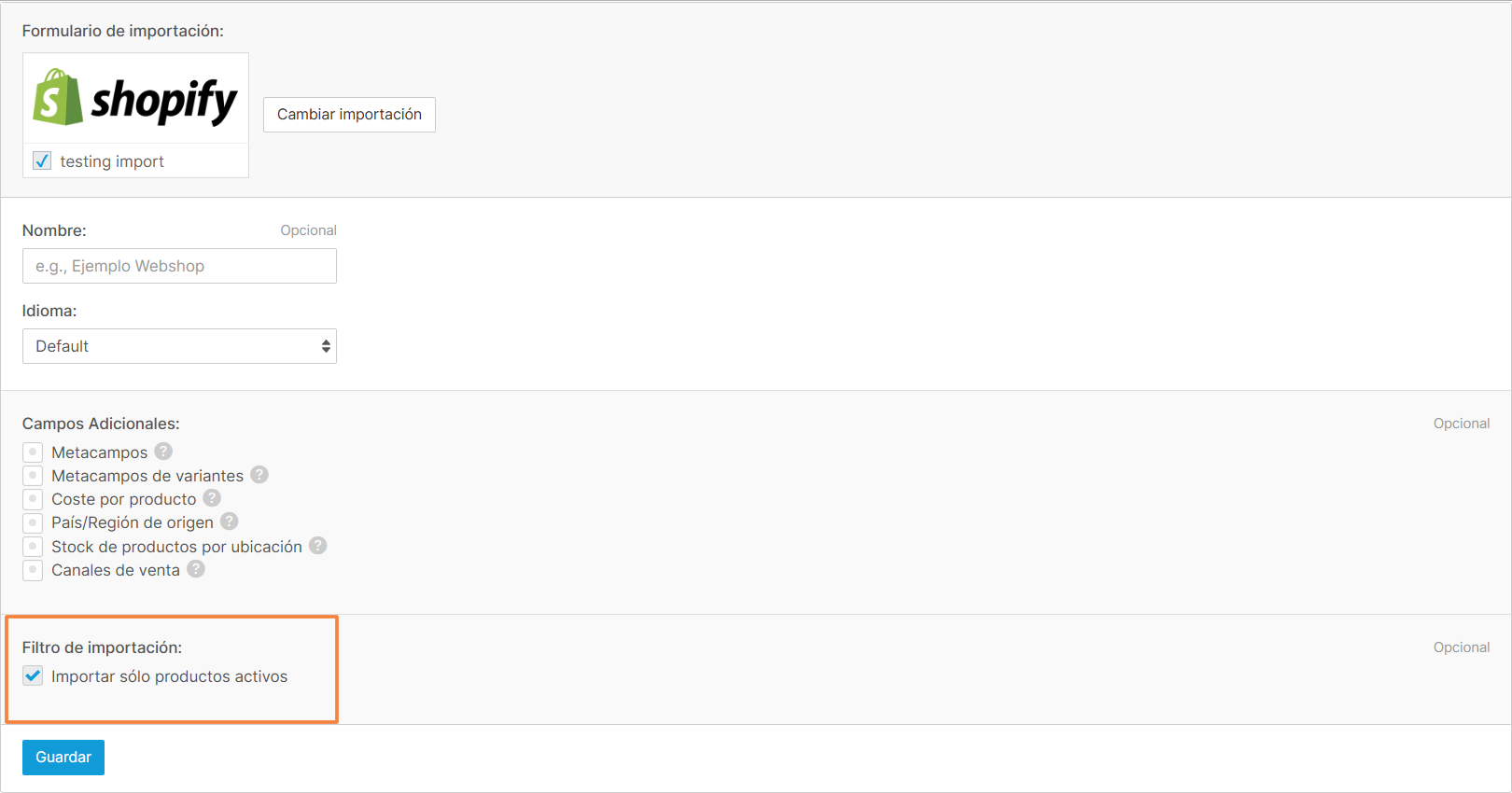The image size is (1512, 793).
Task: Click help icon next to Stock de productos por ubicación
Action: [318, 546]
